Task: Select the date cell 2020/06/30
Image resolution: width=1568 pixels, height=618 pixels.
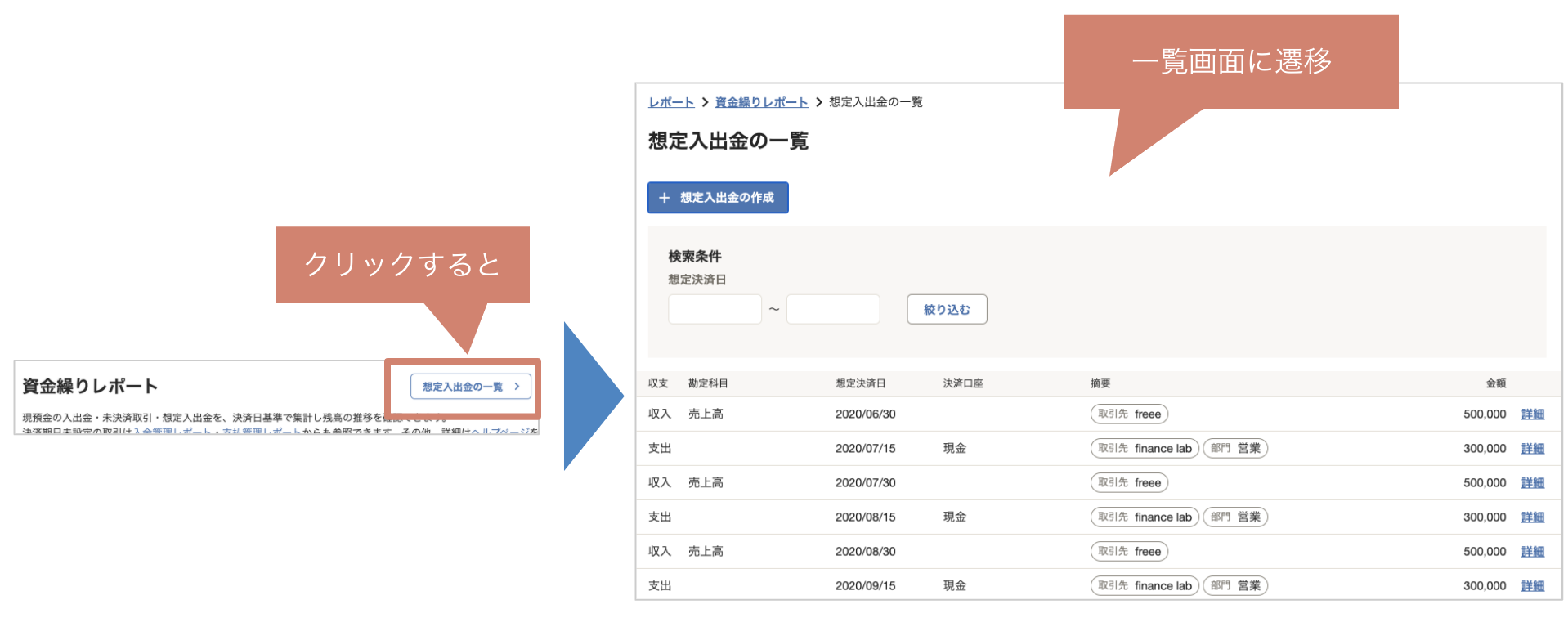Action: tap(866, 414)
